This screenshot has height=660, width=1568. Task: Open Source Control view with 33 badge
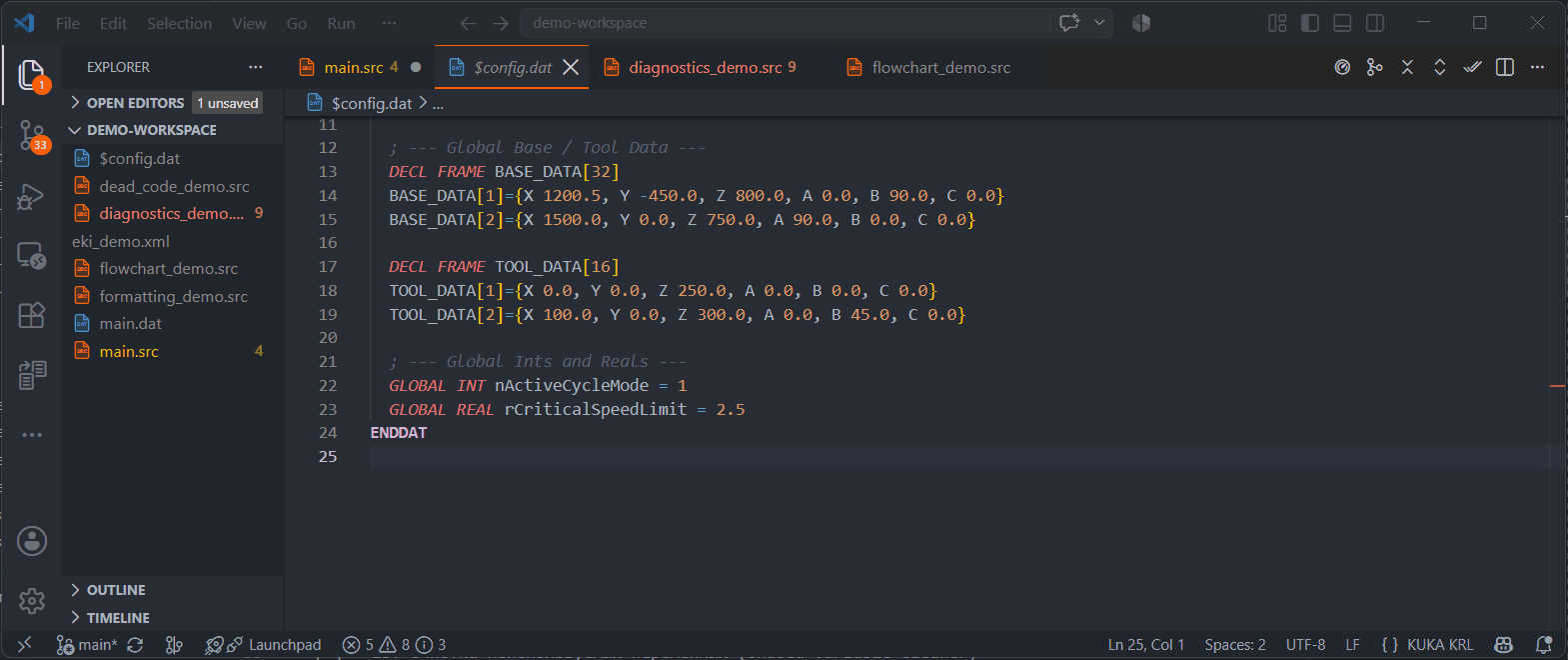[32, 136]
